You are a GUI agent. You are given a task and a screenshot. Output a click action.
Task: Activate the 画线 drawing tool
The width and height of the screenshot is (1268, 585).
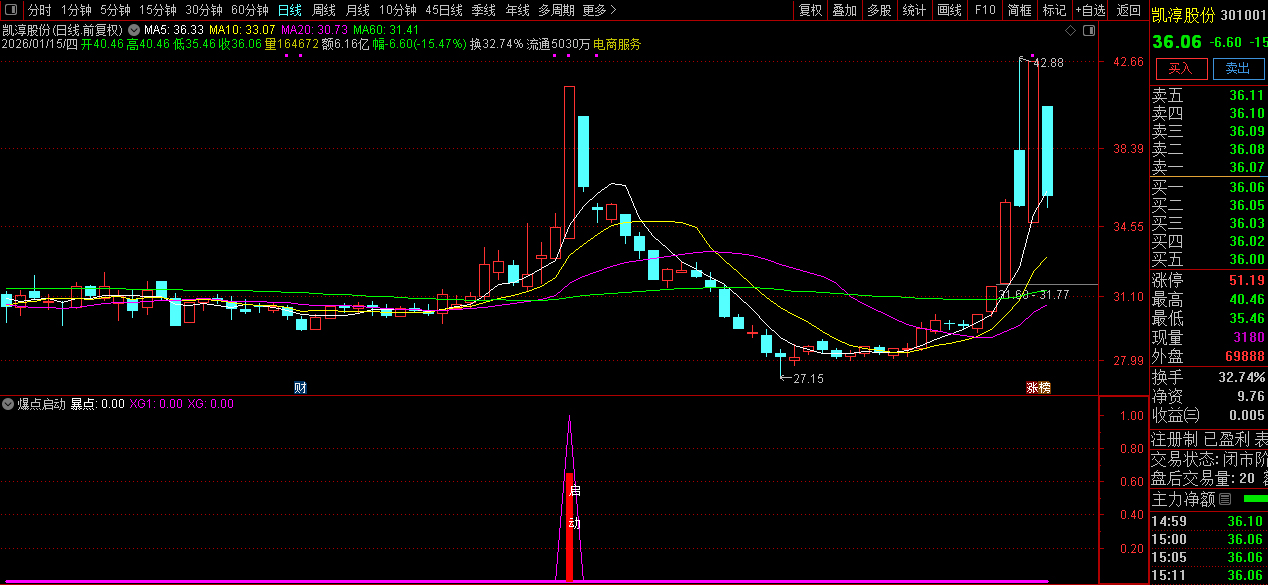(x=950, y=10)
